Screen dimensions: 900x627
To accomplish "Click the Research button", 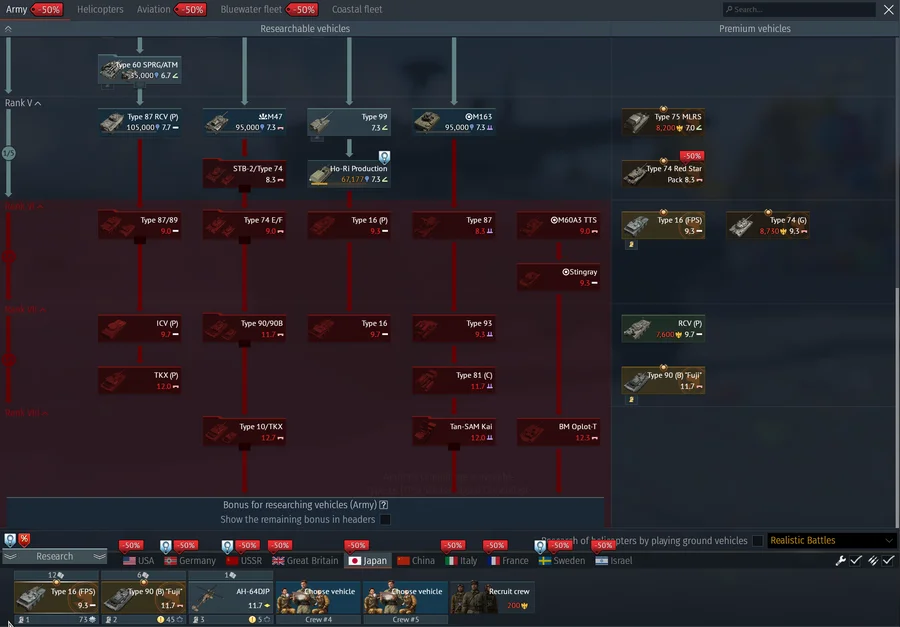I will click(55, 557).
